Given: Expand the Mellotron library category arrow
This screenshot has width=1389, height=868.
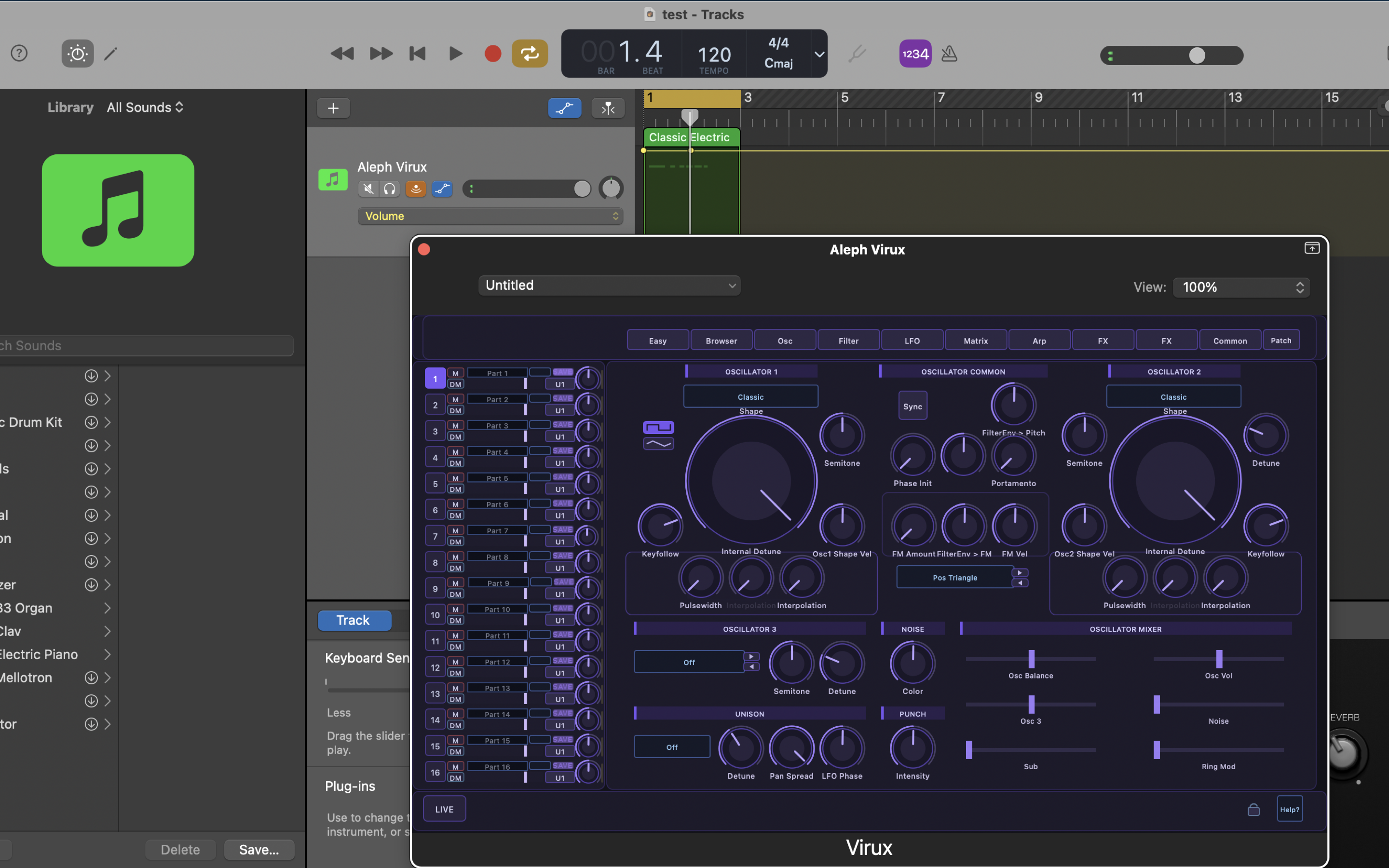Looking at the screenshot, I should (x=108, y=678).
